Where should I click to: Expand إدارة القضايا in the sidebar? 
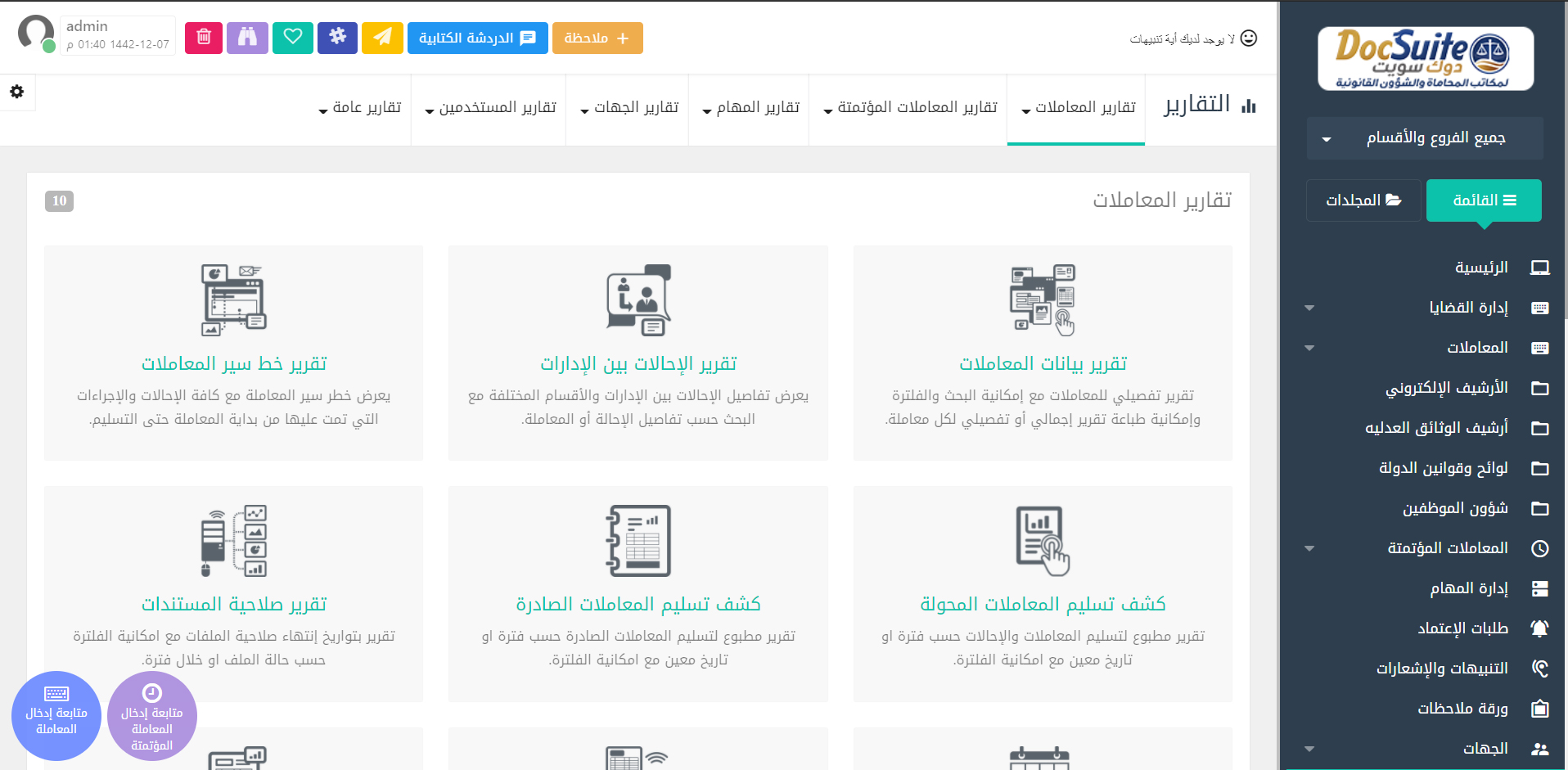pyautogui.click(x=1468, y=308)
